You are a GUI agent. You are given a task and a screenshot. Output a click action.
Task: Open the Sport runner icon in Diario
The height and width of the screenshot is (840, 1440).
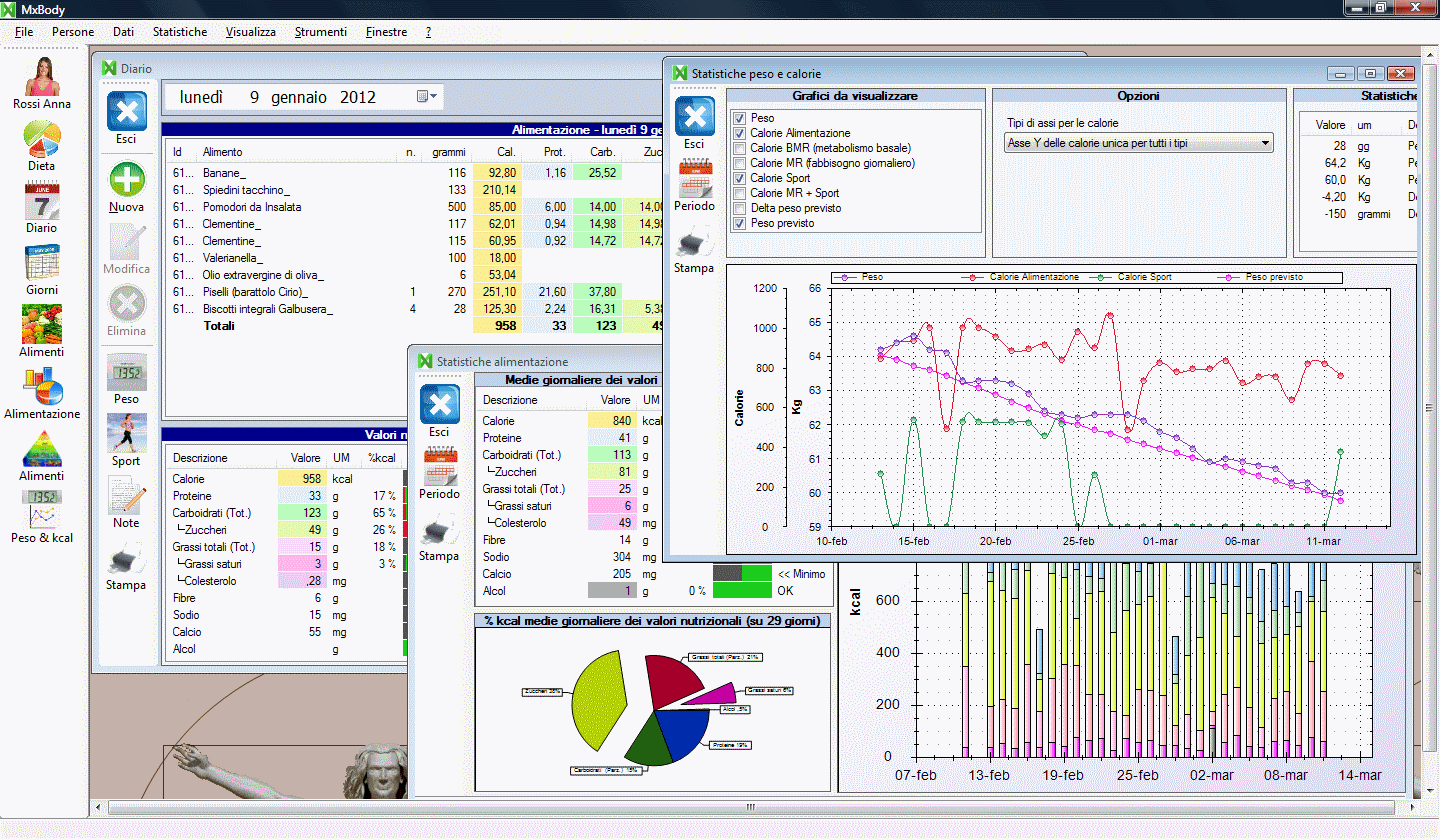tap(126, 434)
